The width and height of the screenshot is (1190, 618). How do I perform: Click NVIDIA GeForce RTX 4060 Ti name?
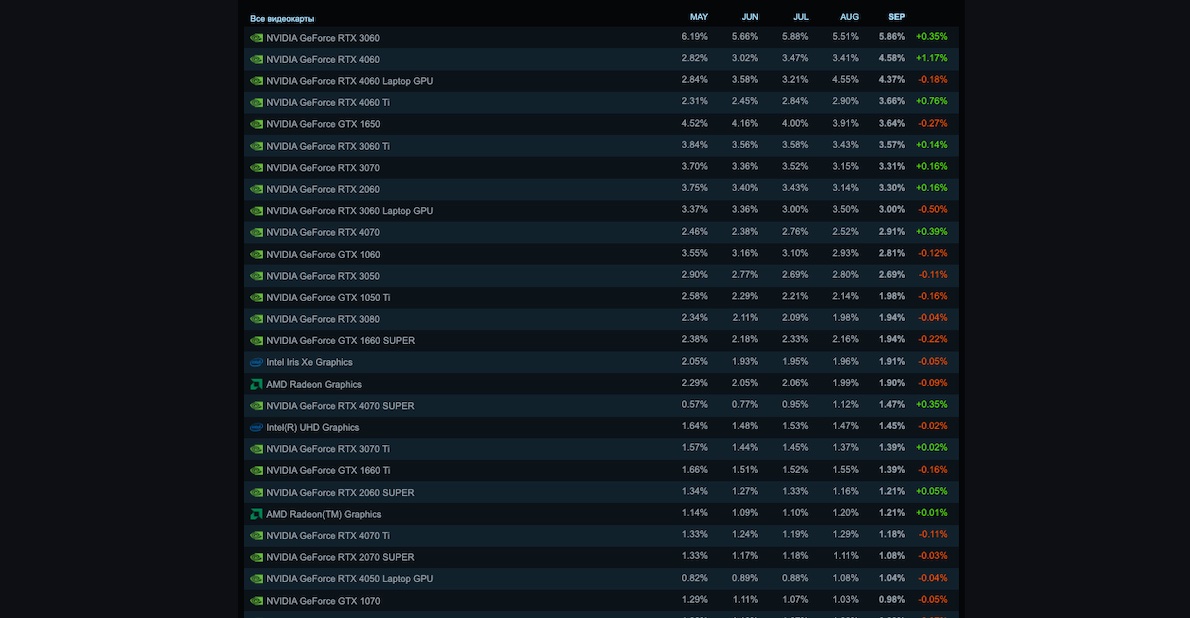pyautogui.click(x=328, y=102)
